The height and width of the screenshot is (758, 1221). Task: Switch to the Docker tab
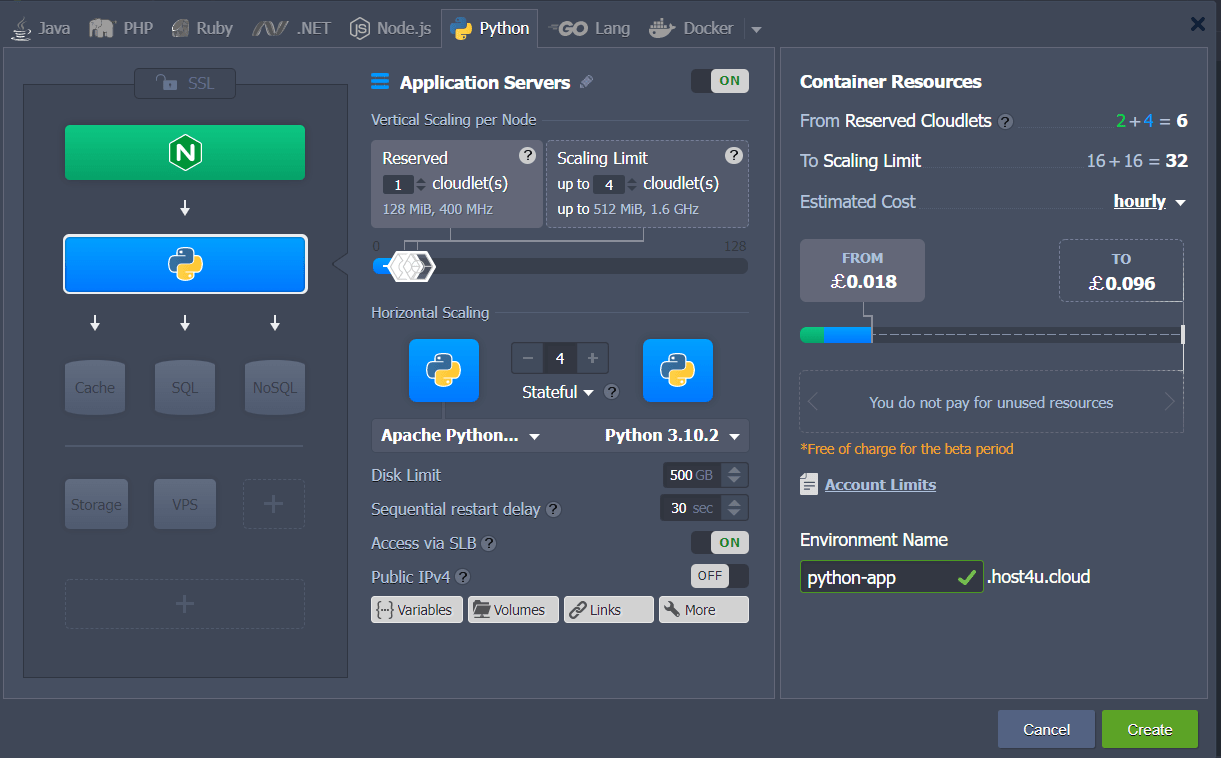tap(691, 28)
